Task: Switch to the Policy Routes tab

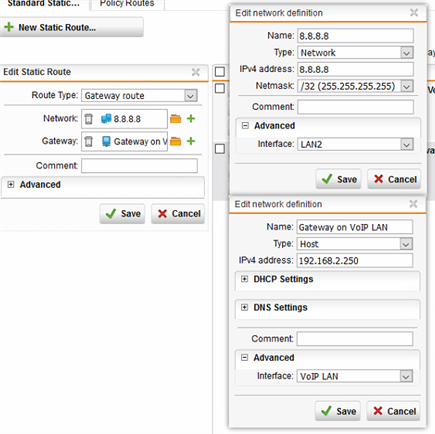Action: [127, 4]
